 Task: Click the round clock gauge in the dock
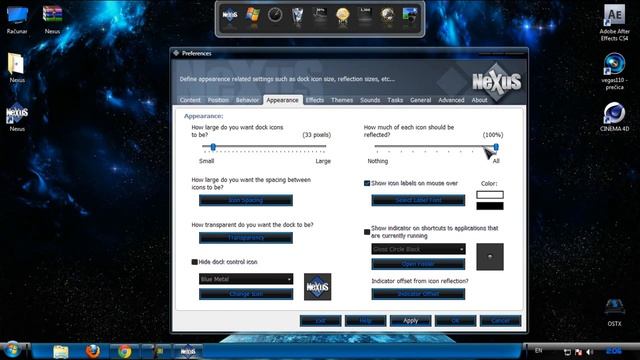[x=275, y=16]
